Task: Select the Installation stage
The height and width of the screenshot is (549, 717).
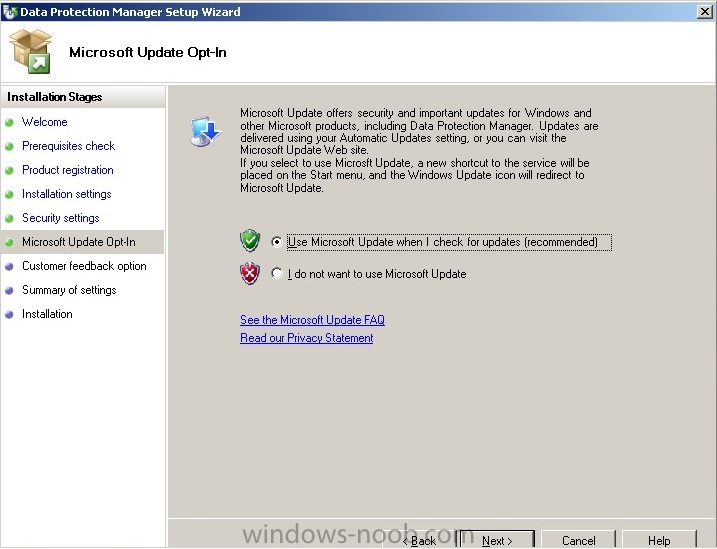Action: (x=47, y=314)
